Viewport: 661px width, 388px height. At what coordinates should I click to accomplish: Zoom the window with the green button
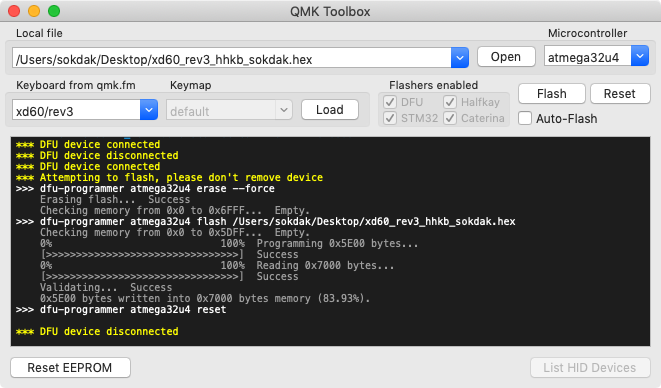coord(54,11)
